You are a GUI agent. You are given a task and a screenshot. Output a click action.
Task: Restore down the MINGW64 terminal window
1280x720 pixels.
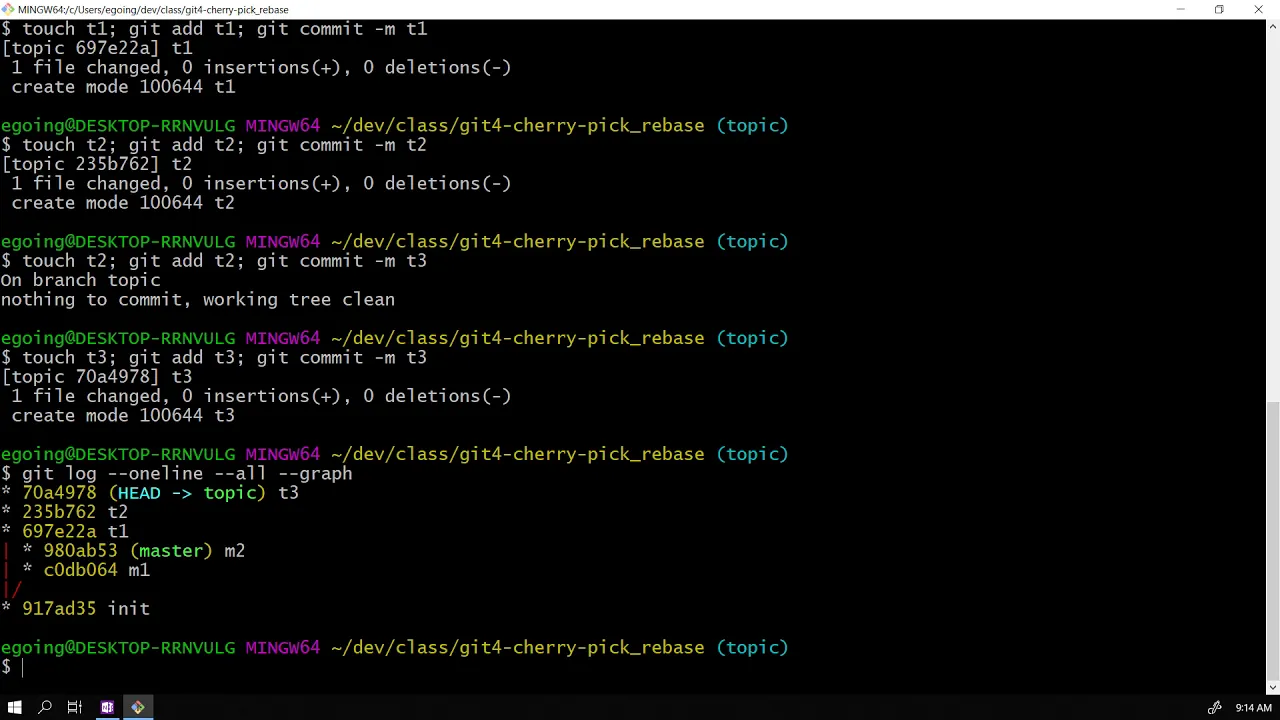[1219, 9]
